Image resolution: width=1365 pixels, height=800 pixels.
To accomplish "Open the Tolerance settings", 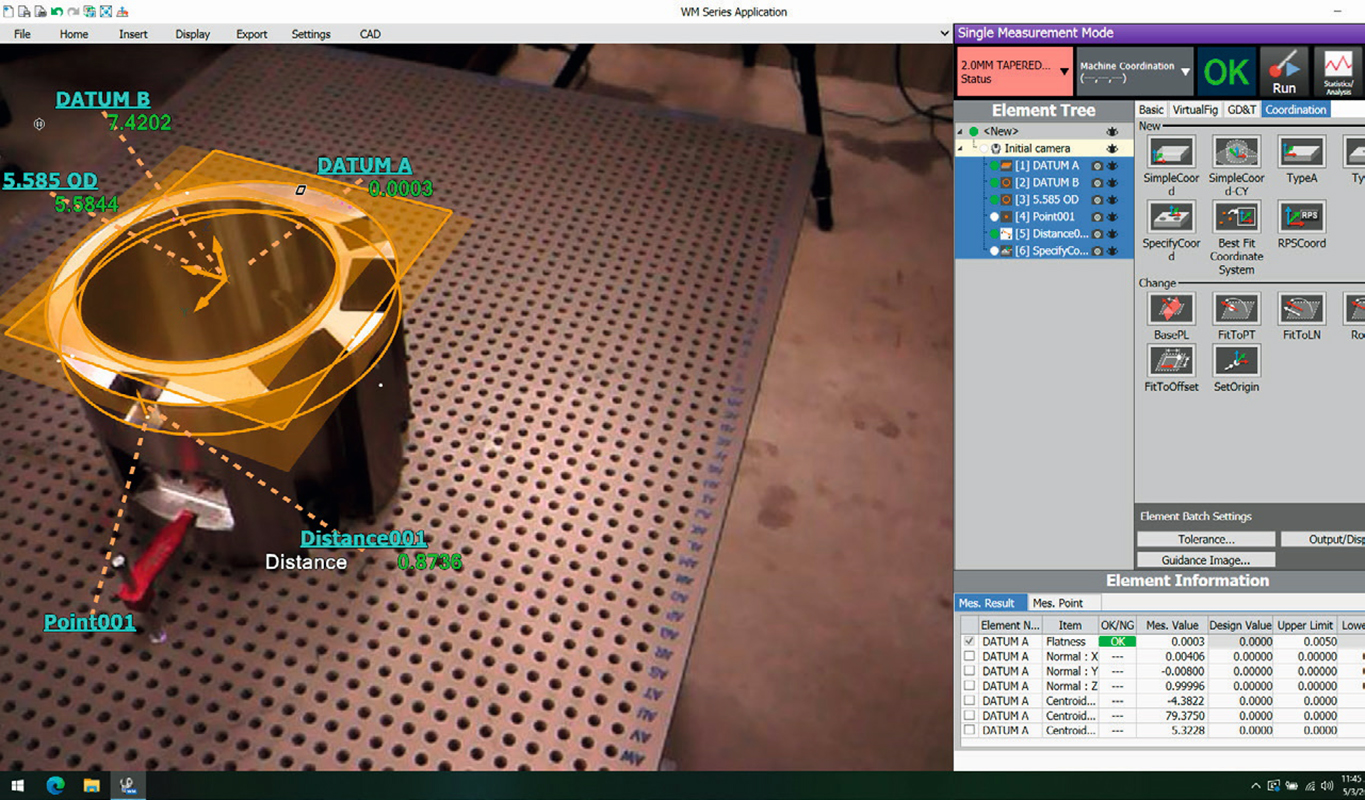I will click(x=1204, y=538).
